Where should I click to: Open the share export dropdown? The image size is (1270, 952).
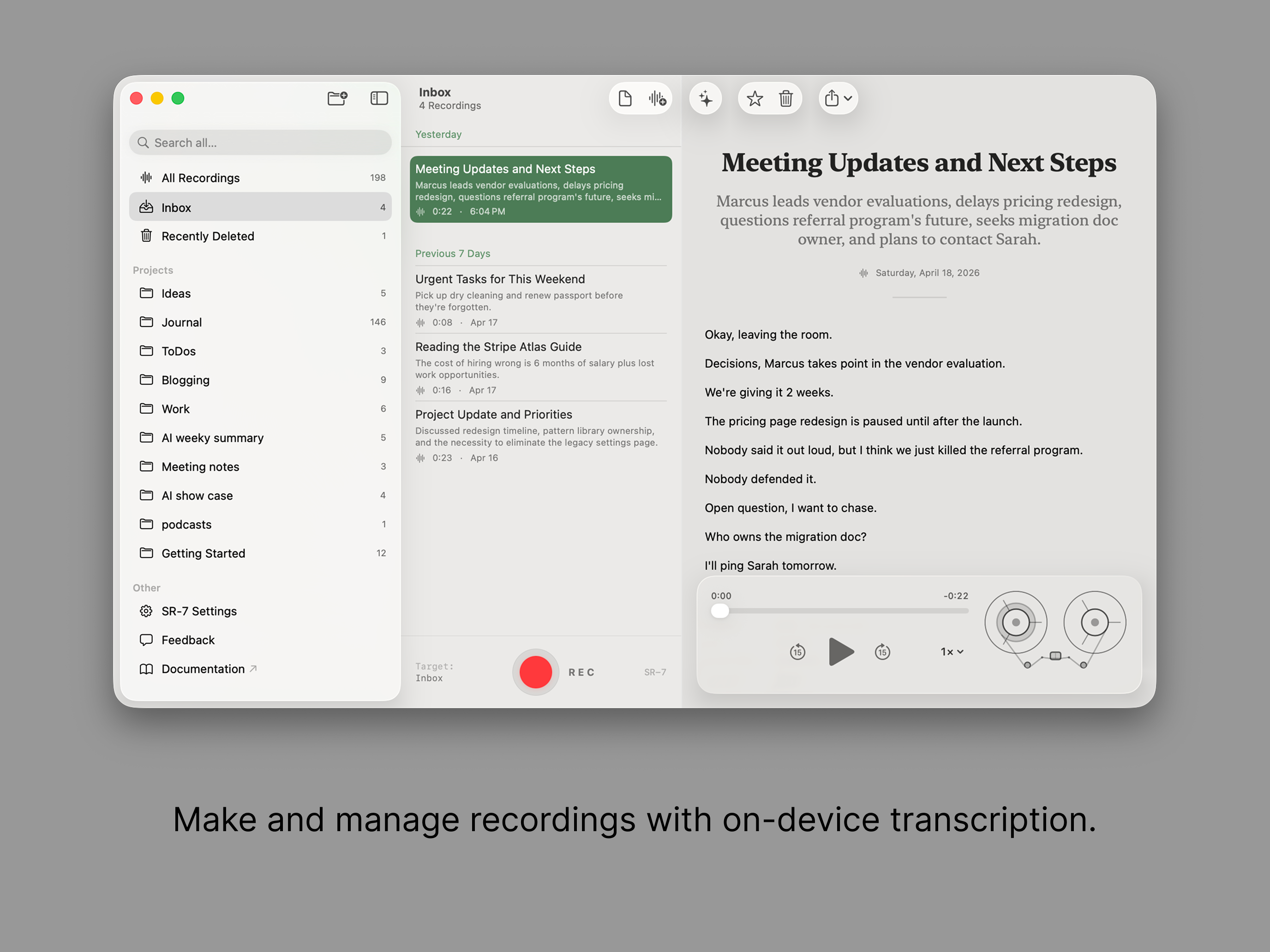pos(838,99)
